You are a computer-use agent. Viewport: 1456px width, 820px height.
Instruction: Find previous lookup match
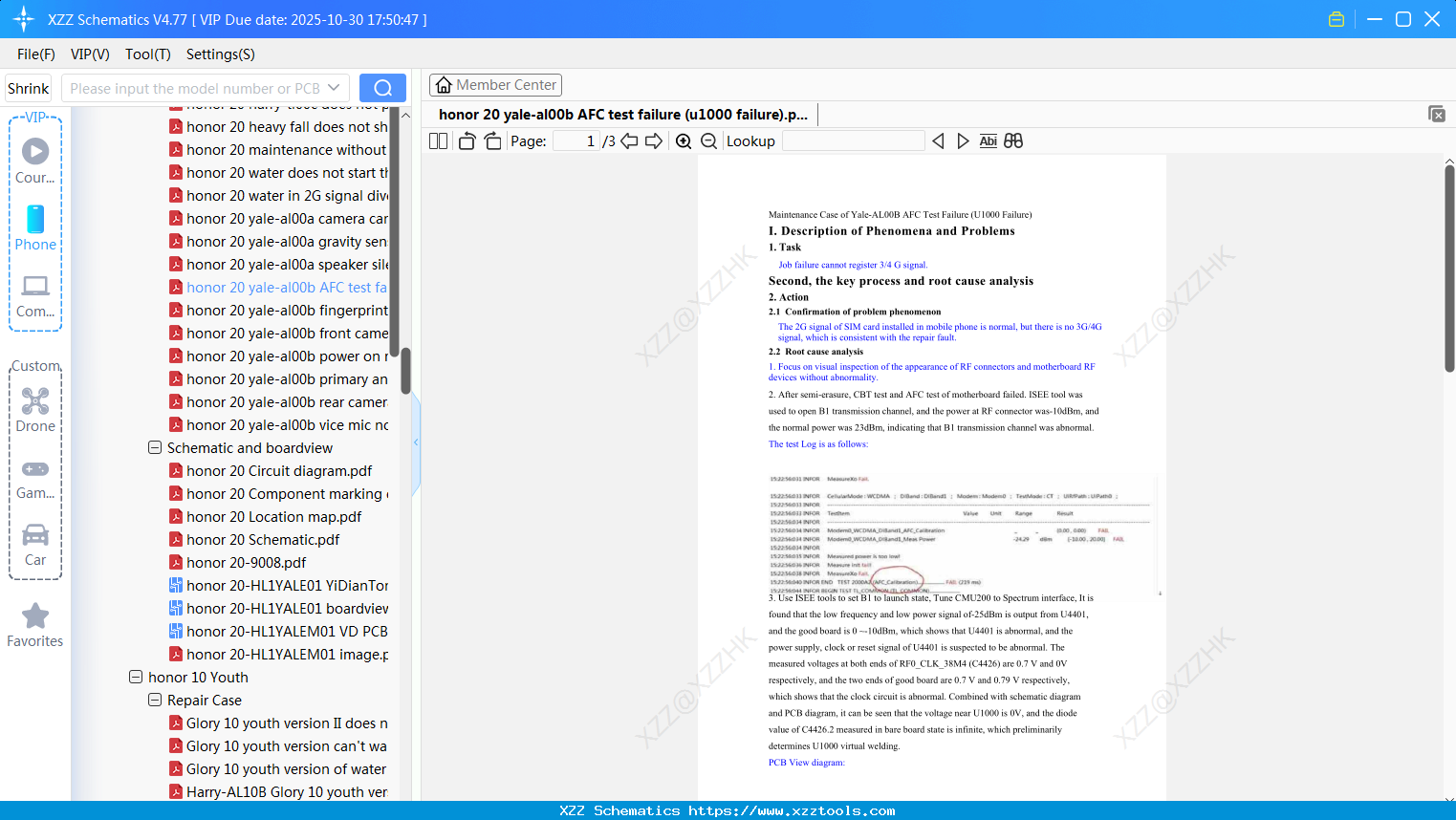click(x=938, y=141)
